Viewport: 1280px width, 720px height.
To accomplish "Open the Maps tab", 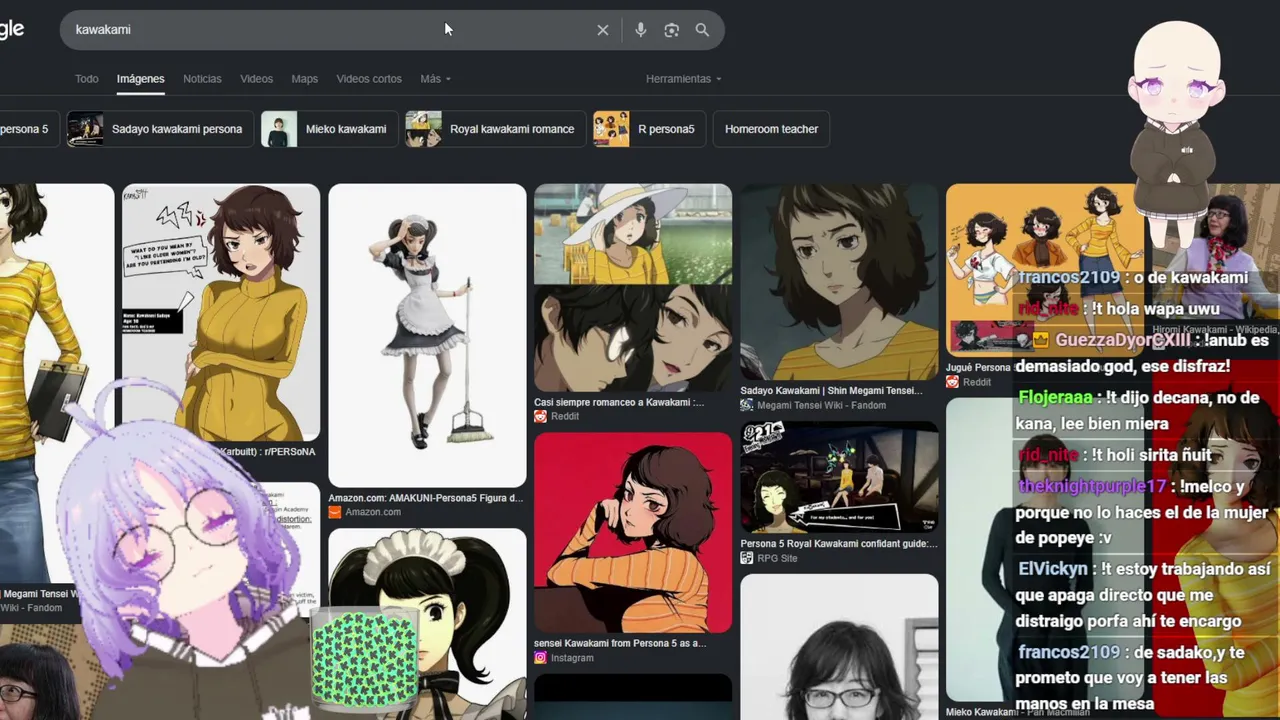I will [x=304, y=79].
